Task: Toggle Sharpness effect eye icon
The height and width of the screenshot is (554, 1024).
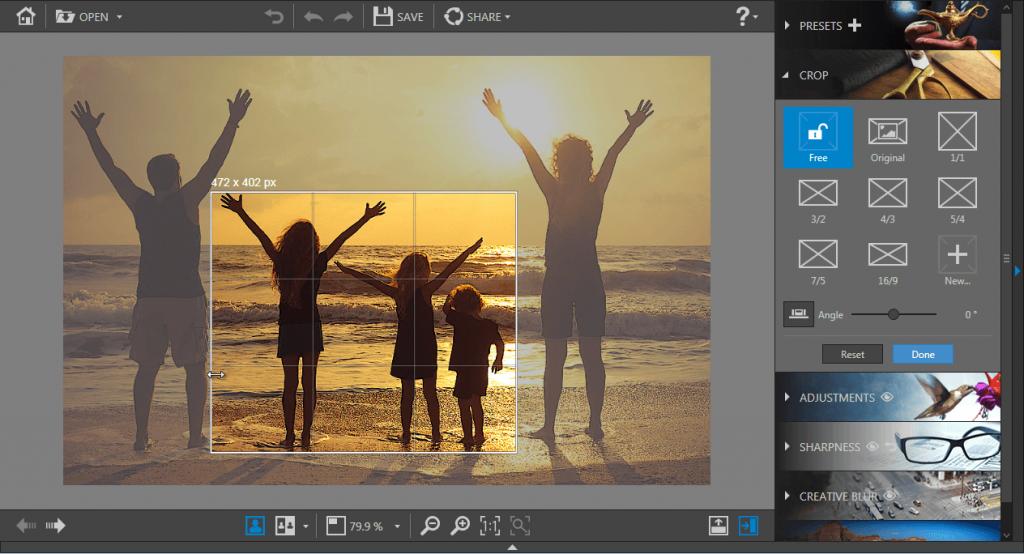Action: 874,447
